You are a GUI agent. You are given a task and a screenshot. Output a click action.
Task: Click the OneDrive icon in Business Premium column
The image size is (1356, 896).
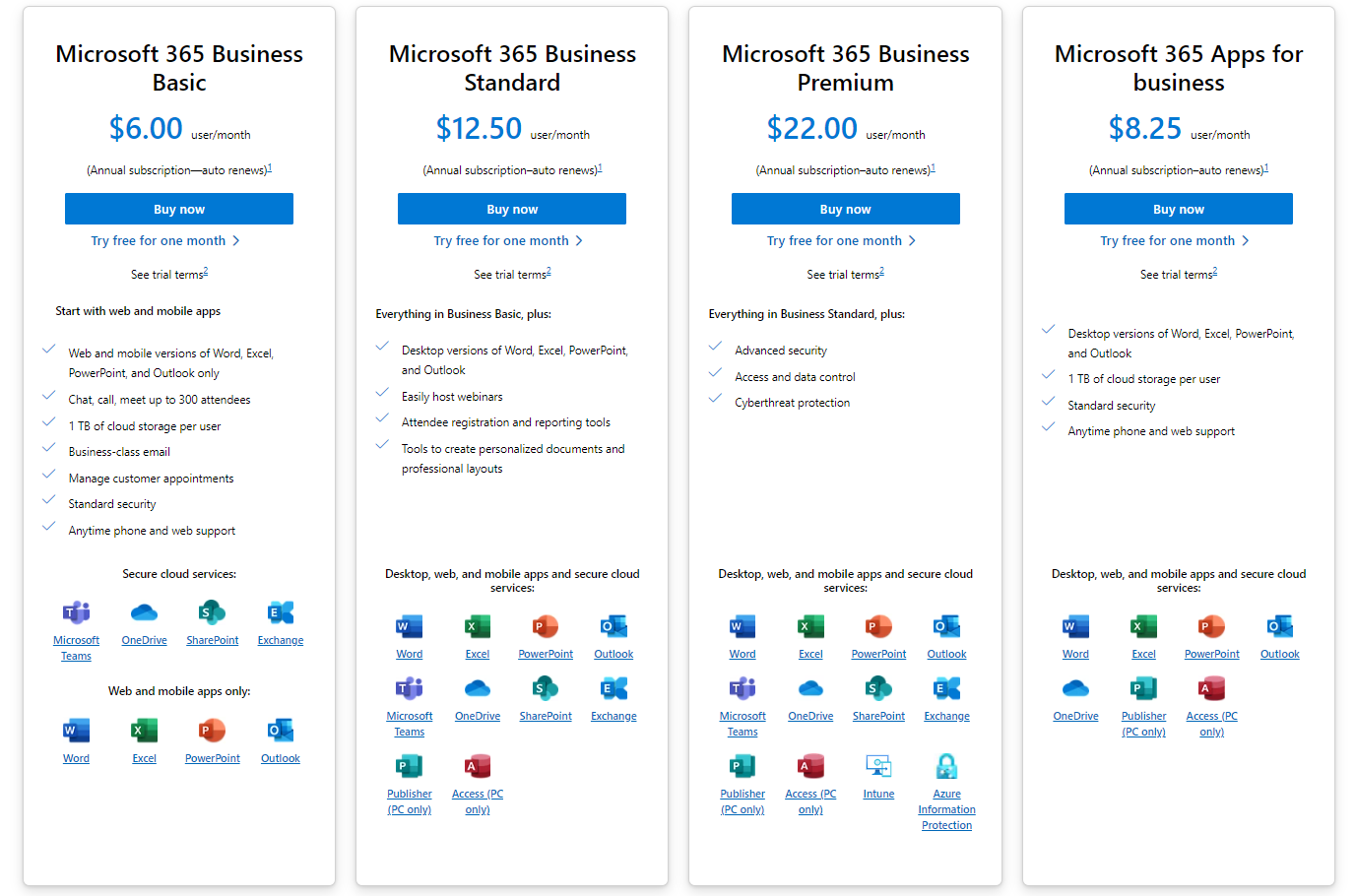coord(809,689)
